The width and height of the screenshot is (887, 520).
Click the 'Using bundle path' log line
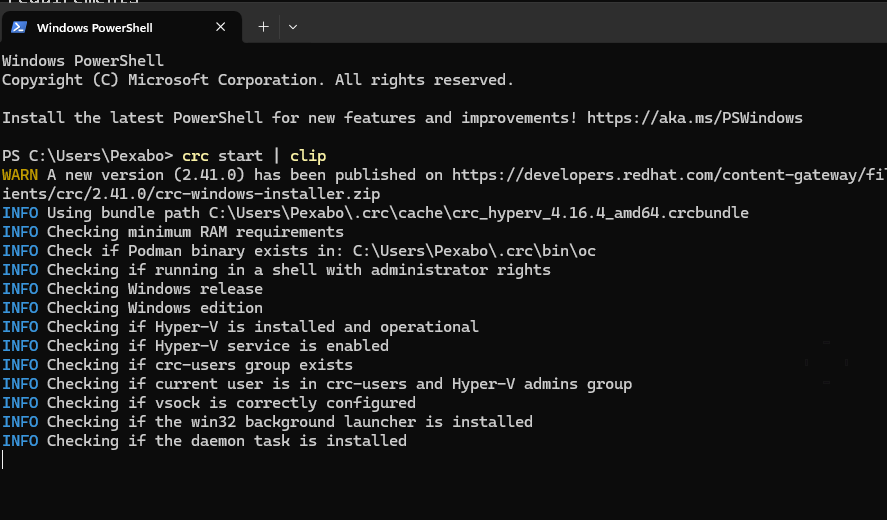click(x=376, y=213)
